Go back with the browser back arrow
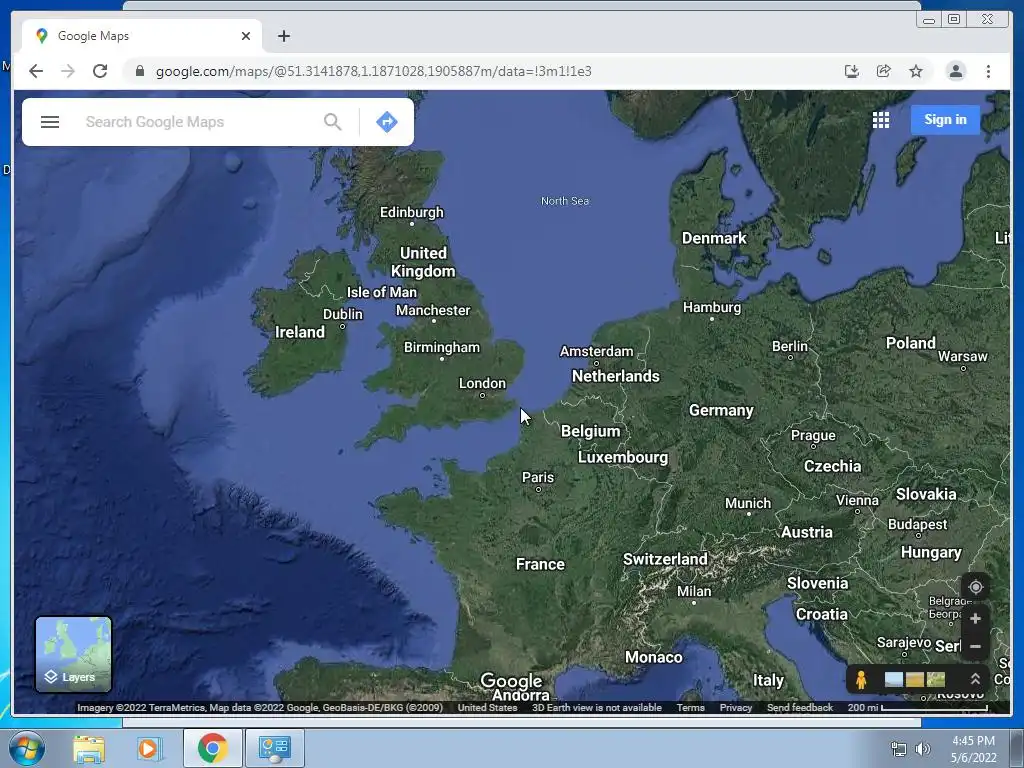Viewport: 1024px width, 768px height. (36, 71)
